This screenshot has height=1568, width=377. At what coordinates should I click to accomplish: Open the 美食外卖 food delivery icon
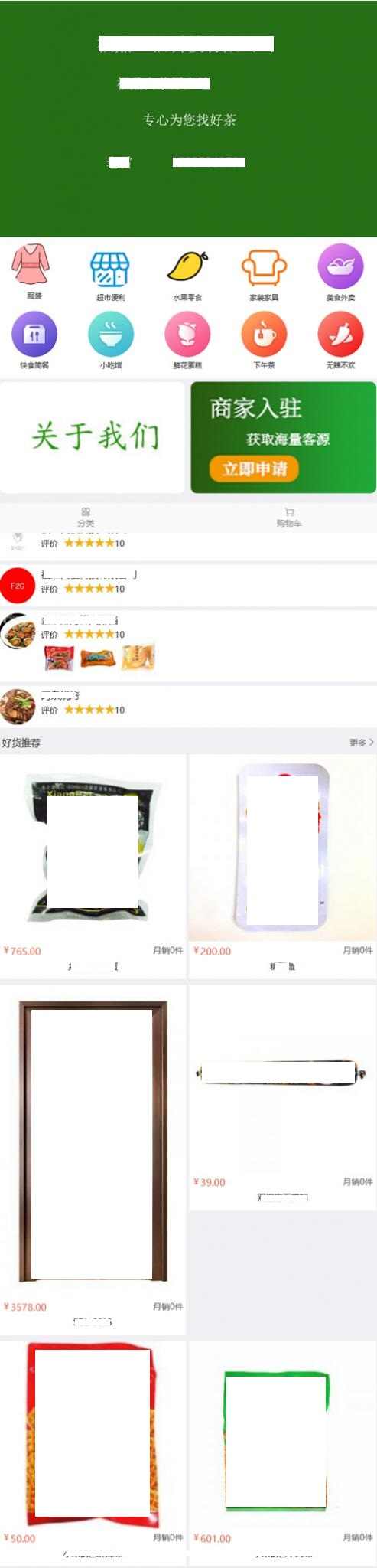(340, 266)
